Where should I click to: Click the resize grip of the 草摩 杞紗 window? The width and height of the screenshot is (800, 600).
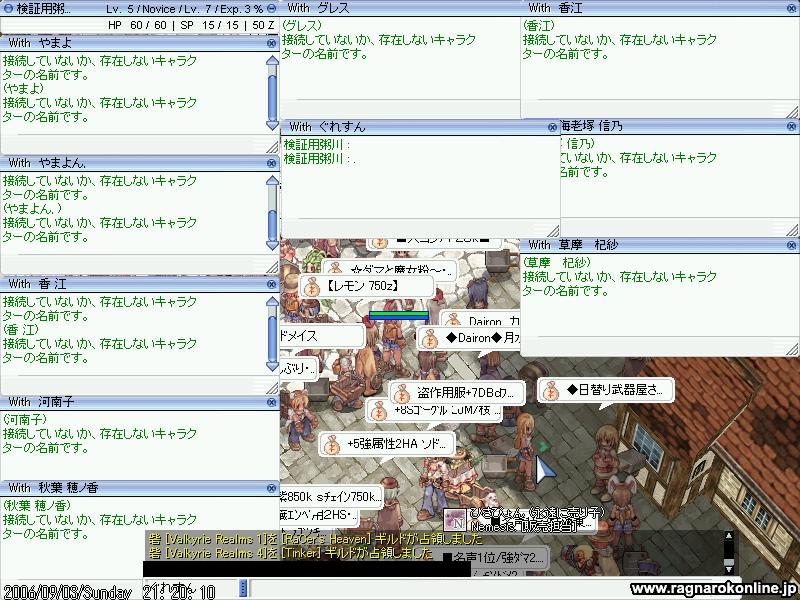point(792,349)
